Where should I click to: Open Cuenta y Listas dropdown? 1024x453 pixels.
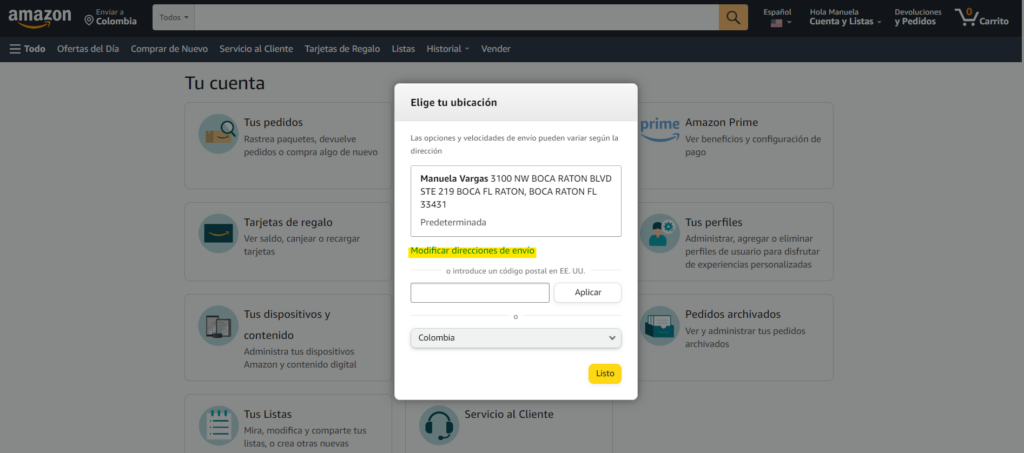(845, 17)
